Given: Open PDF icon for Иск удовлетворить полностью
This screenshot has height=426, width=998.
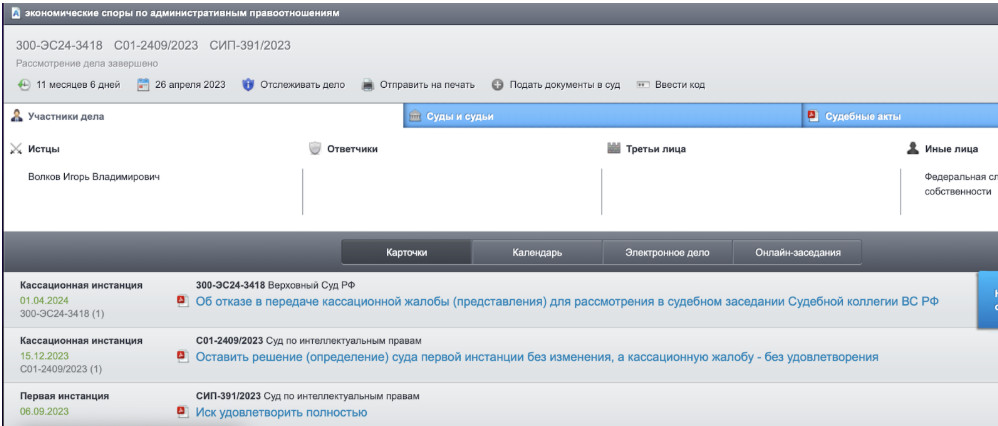Looking at the screenshot, I should click(x=183, y=413).
